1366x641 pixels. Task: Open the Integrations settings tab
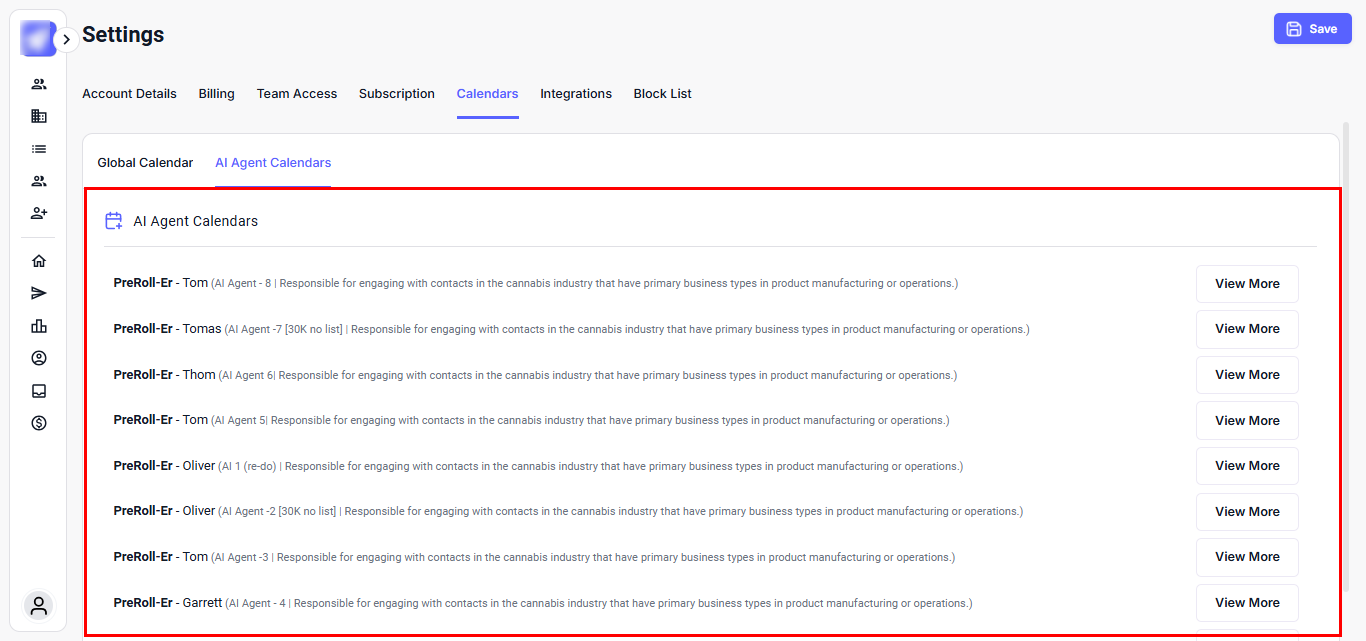(576, 94)
